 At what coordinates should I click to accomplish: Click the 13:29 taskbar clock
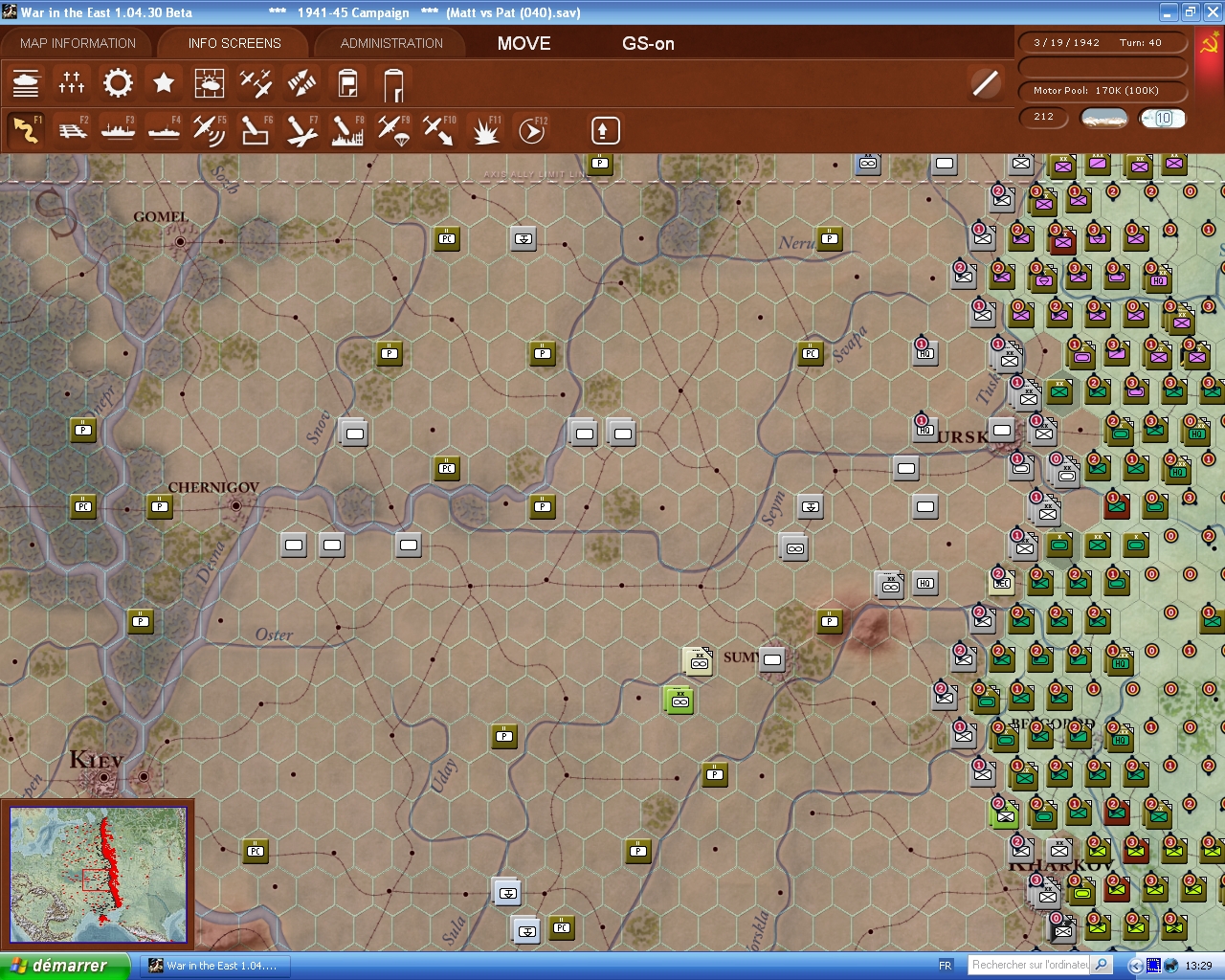1198,966
